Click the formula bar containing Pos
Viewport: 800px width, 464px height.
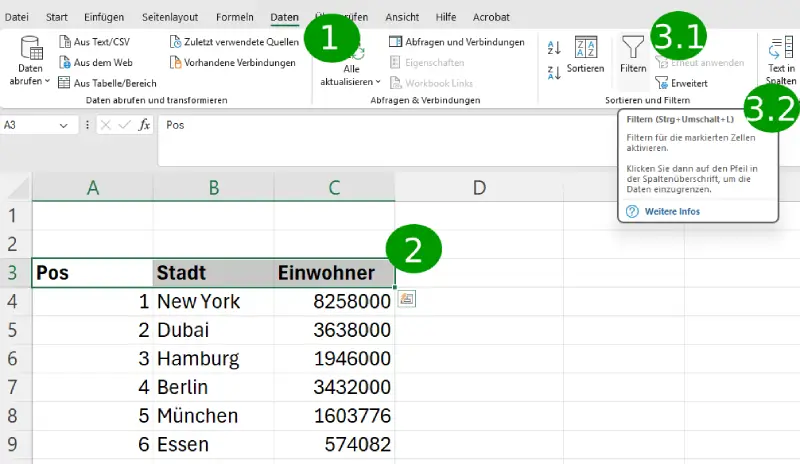(x=388, y=140)
